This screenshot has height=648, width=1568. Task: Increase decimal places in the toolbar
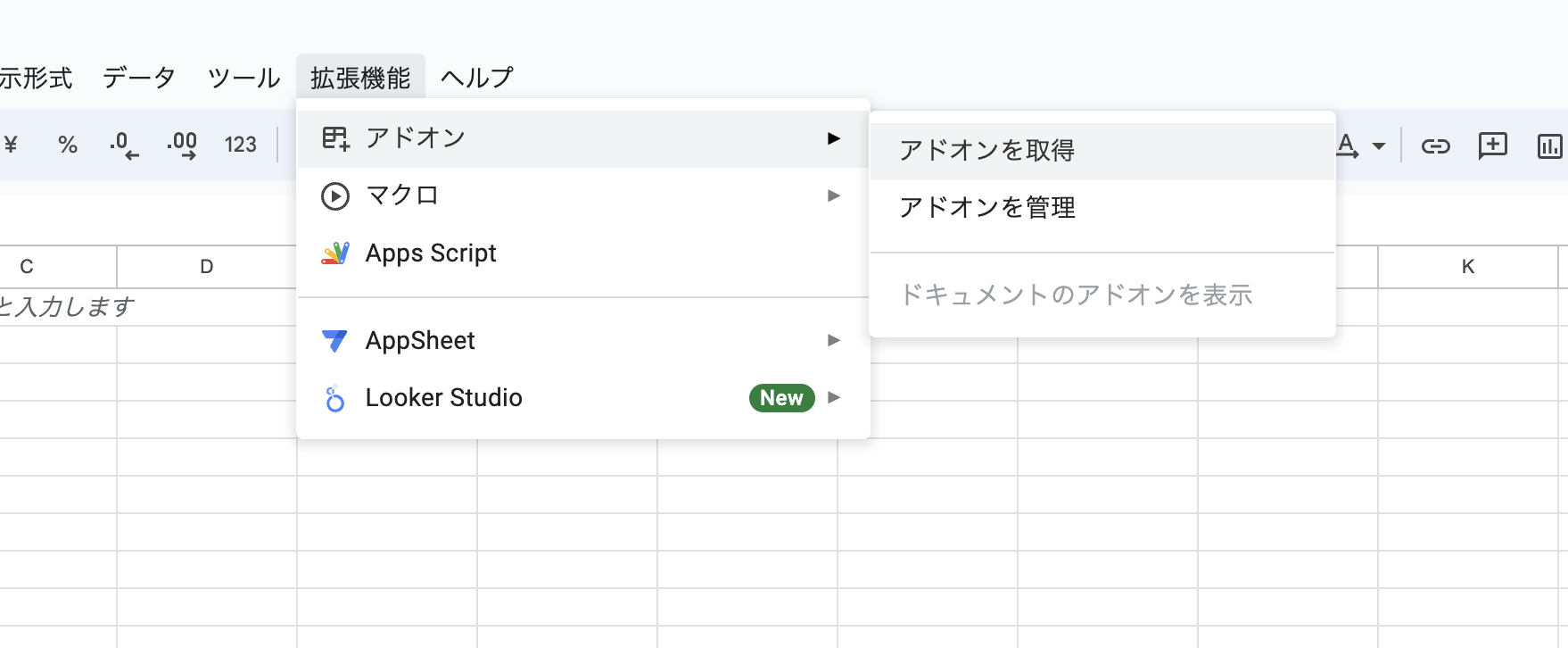click(x=182, y=145)
